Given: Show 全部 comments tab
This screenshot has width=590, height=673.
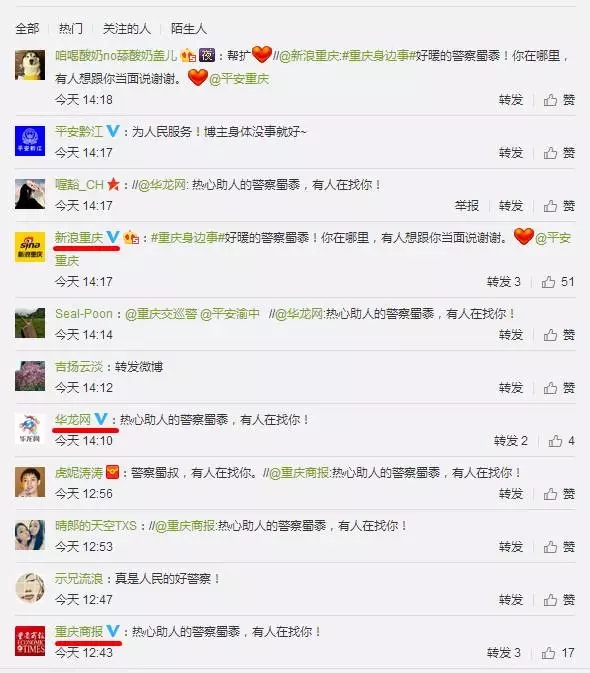Looking at the screenshot, I should click(x=27, y=29).
